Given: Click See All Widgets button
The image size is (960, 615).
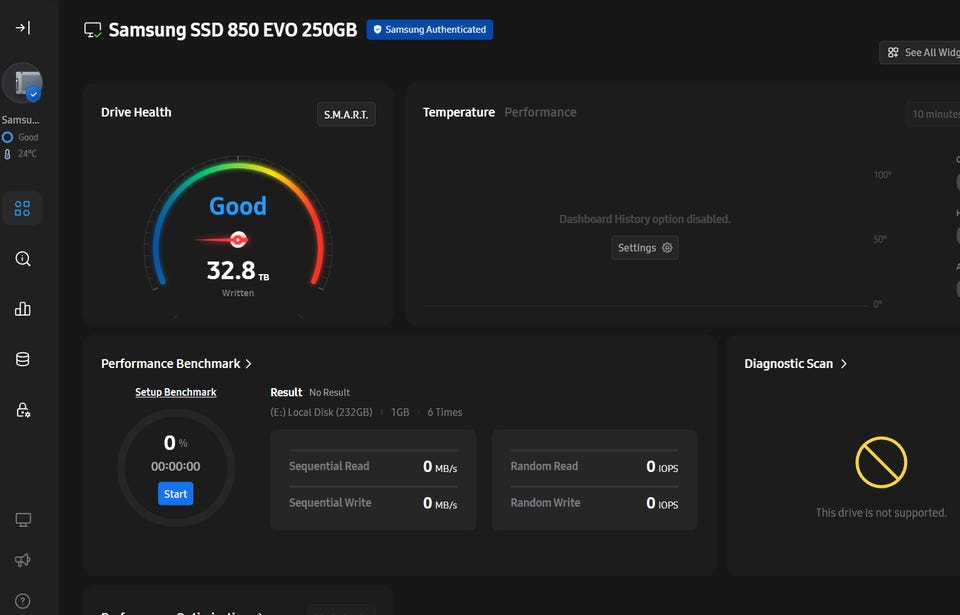Looking at the screenshot, I should pos(921,52).
